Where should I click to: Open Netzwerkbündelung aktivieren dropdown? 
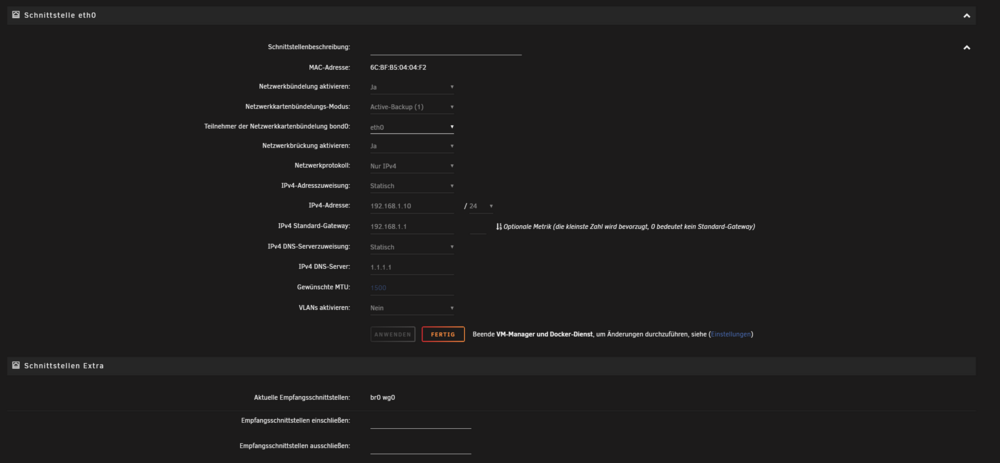tap(412, 87)
